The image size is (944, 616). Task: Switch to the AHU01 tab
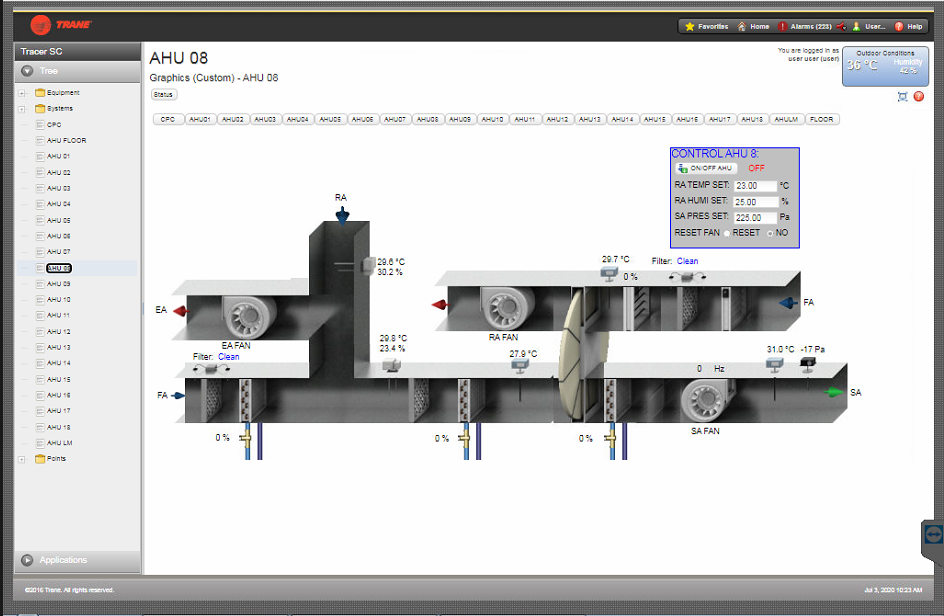pyautogui.click(x=200, y=119)
